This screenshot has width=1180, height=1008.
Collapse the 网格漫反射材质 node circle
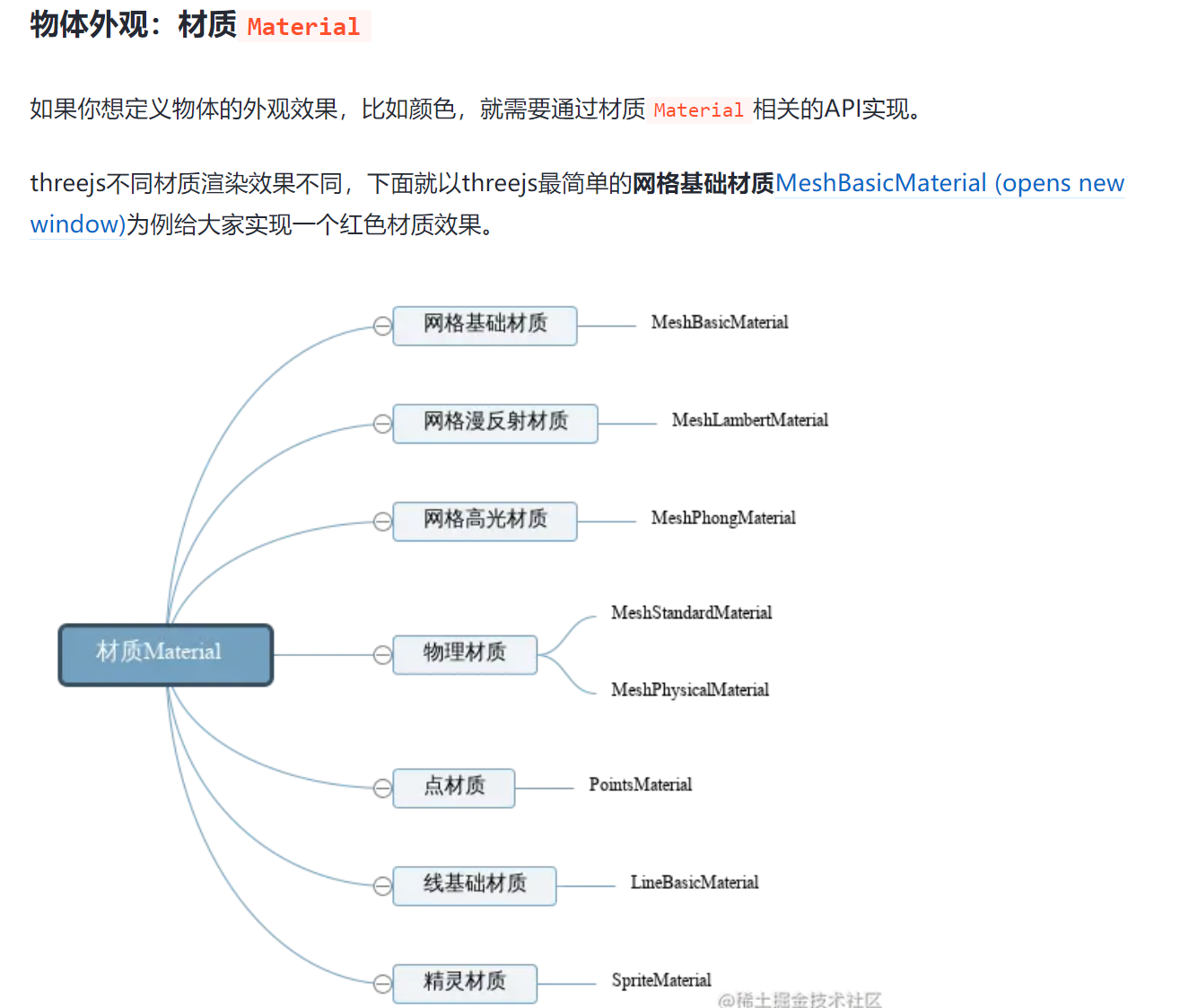(382, 424)
